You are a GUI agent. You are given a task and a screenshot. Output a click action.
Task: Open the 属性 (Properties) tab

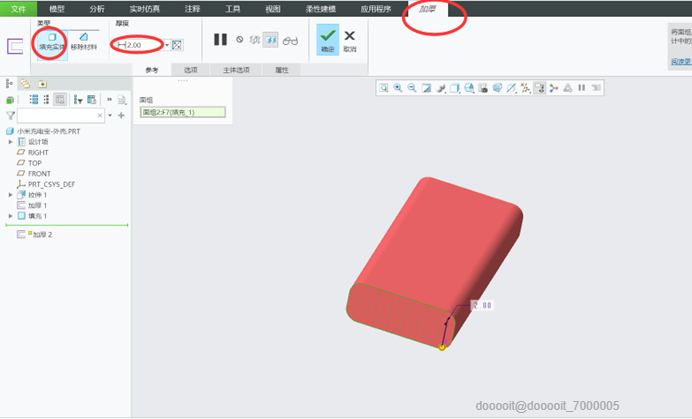pos(282,70)
